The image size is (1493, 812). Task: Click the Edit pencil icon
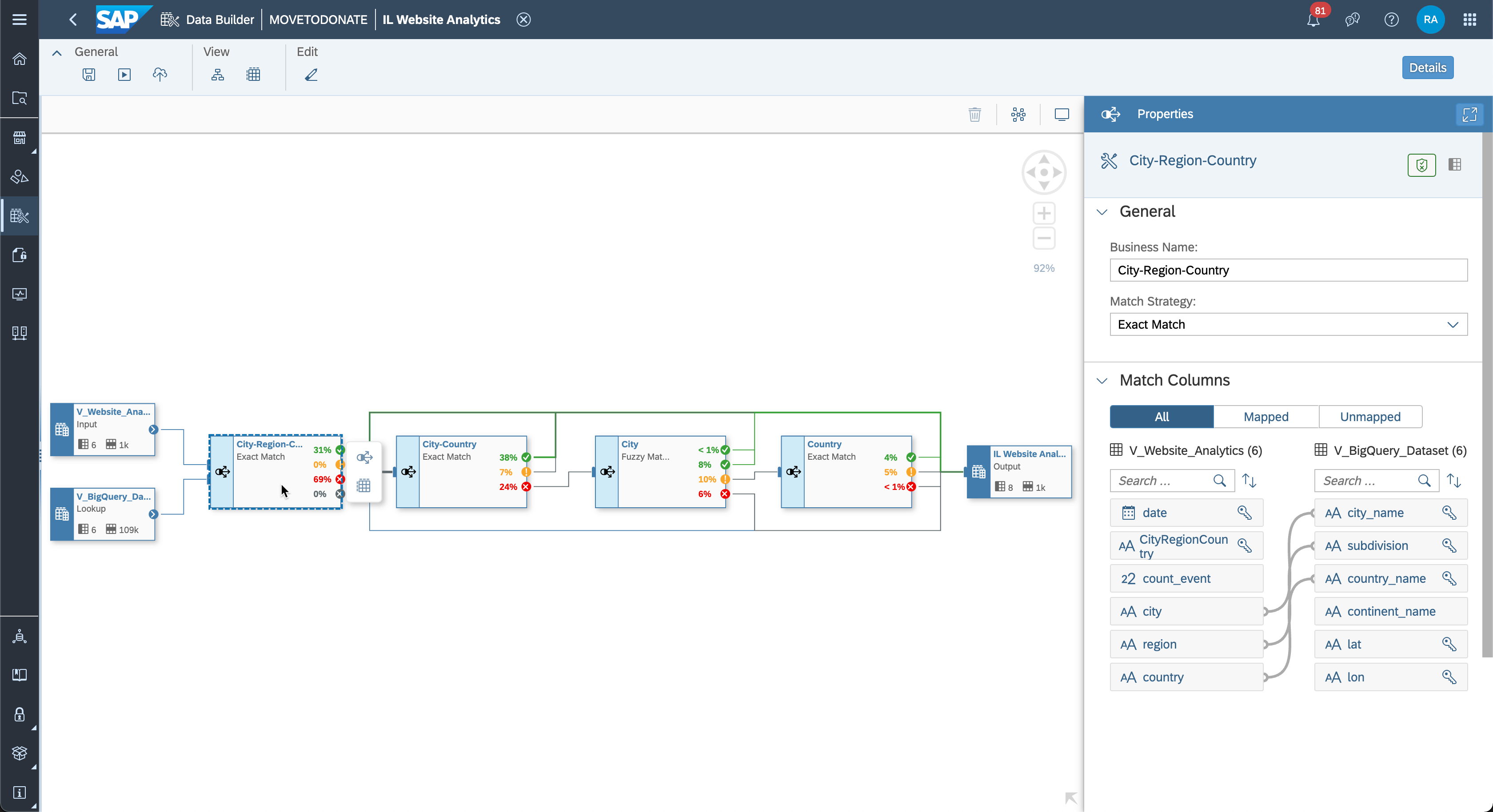pyautogui.click(x=311, y=75)
